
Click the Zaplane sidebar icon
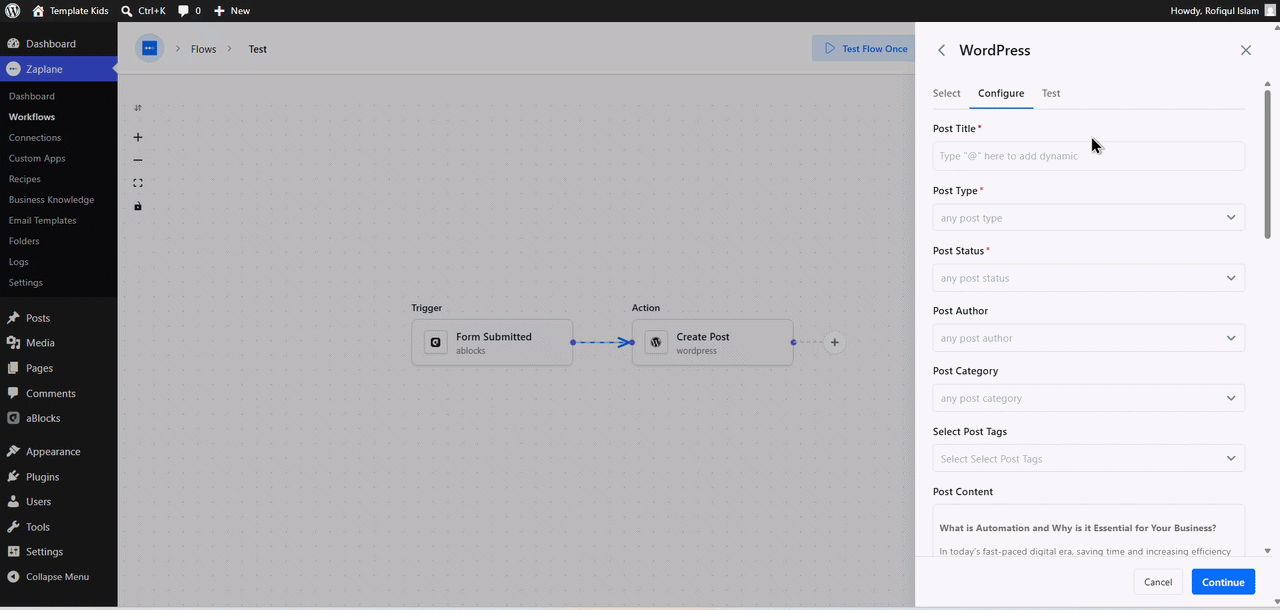[13, 69]
